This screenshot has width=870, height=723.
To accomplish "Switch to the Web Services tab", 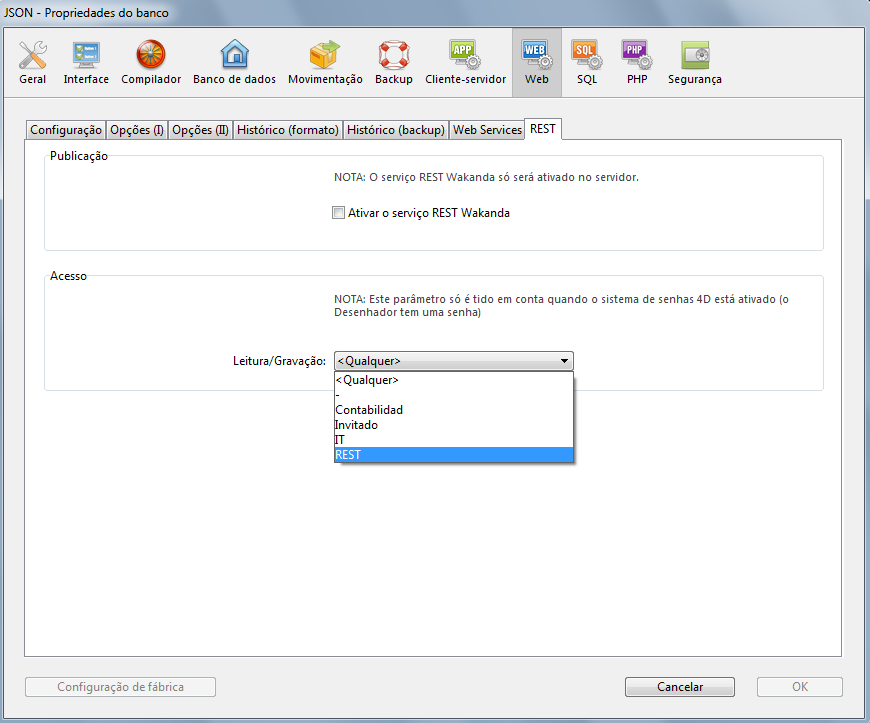I will click(487, 130).
